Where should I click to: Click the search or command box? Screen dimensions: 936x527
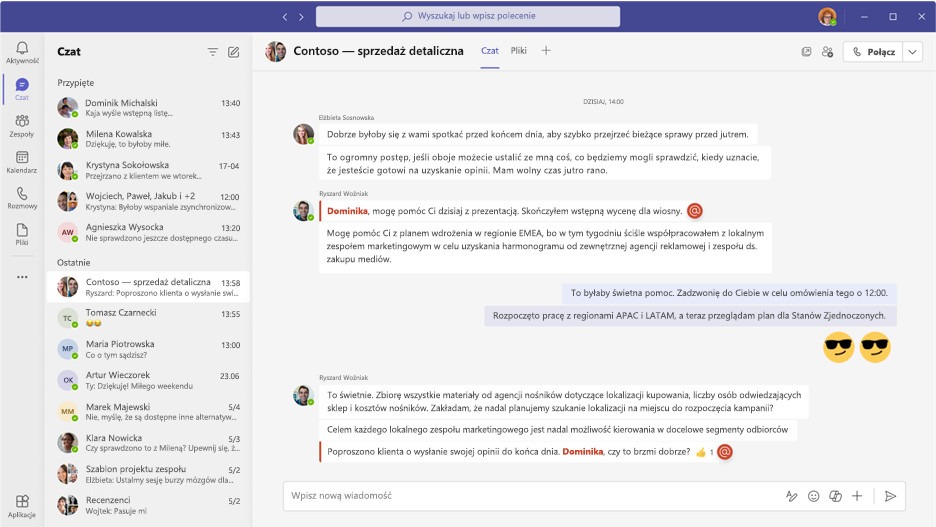(x=468, y=16)
